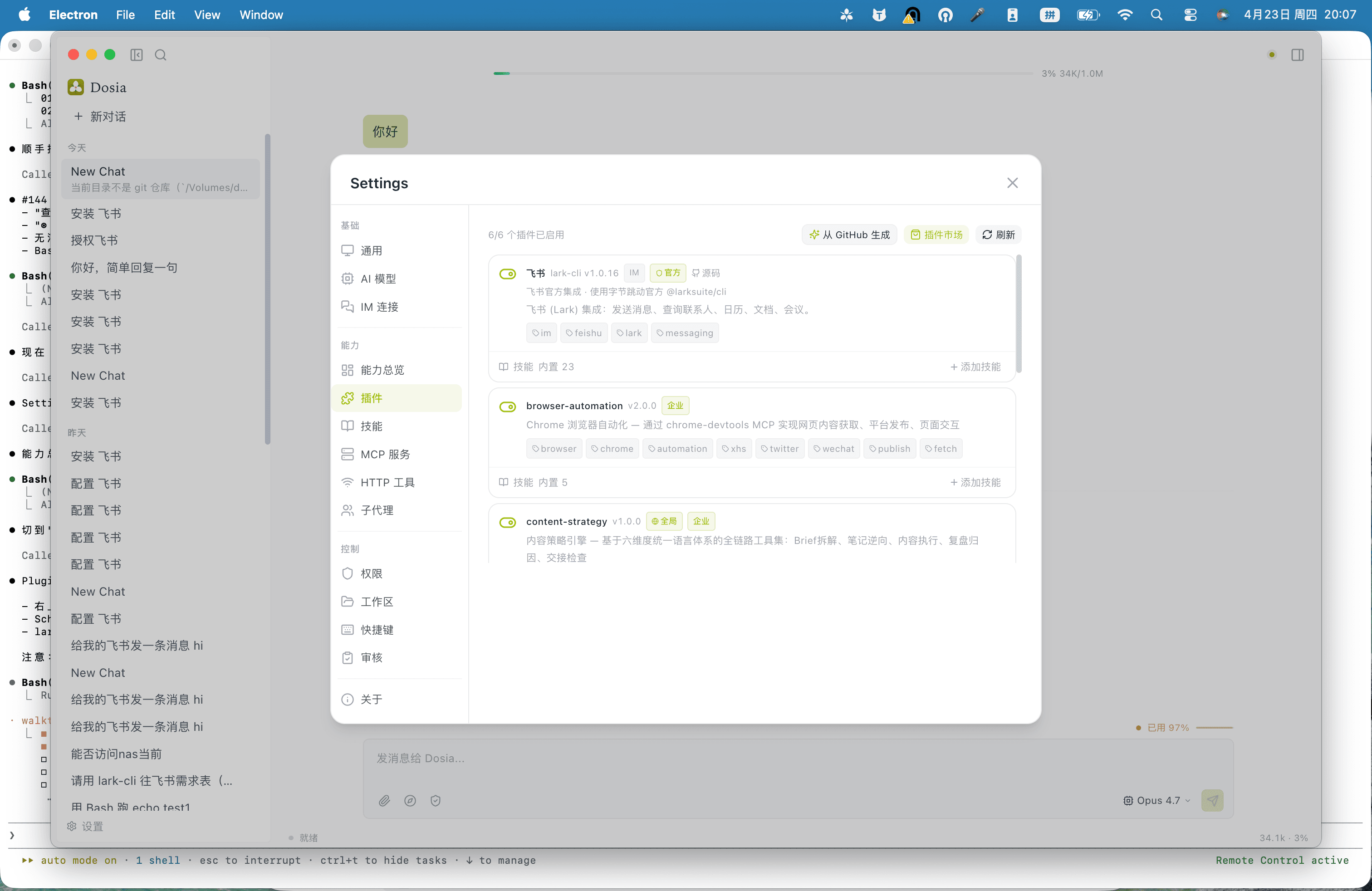Open 关于 settings section
1372x891 pixels.
(x=397, y=699)
